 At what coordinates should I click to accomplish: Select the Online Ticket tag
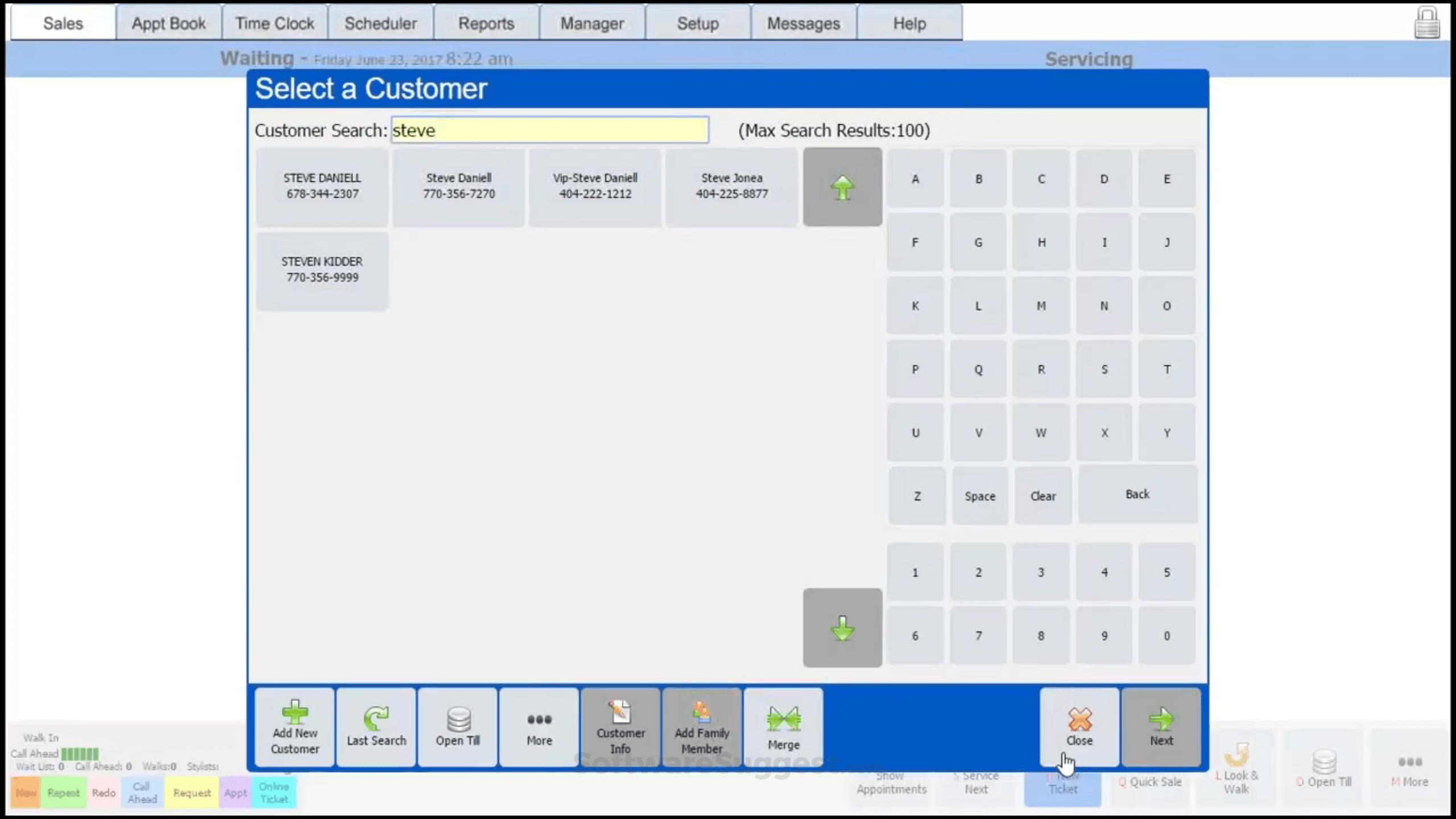point(274,792)
